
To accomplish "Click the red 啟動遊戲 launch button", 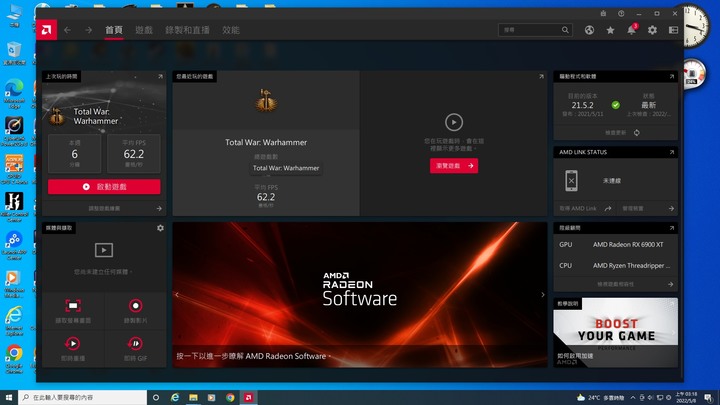I will click(104, 187).
